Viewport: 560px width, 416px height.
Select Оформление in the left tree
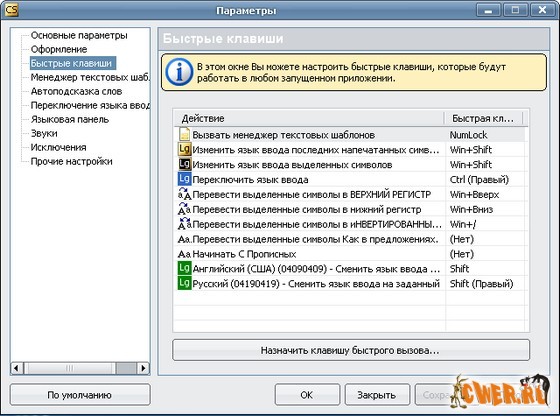point(59,49)
